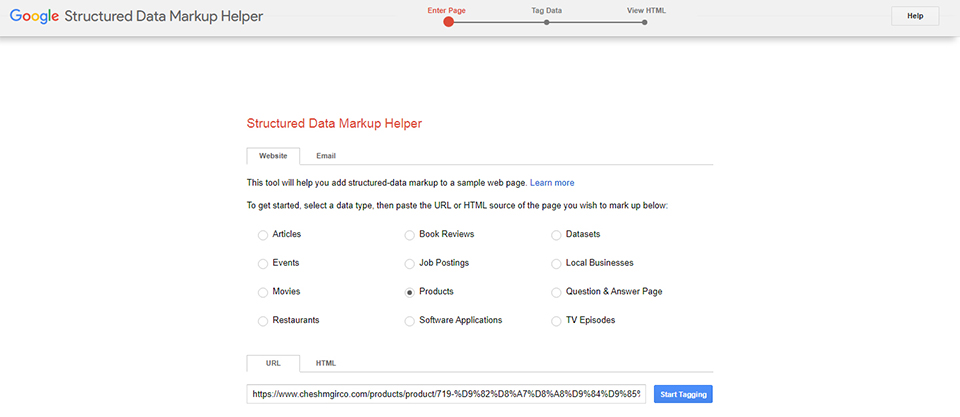Switch to the Email tab
Screen dimensions: 960x417
click(326, 156)
